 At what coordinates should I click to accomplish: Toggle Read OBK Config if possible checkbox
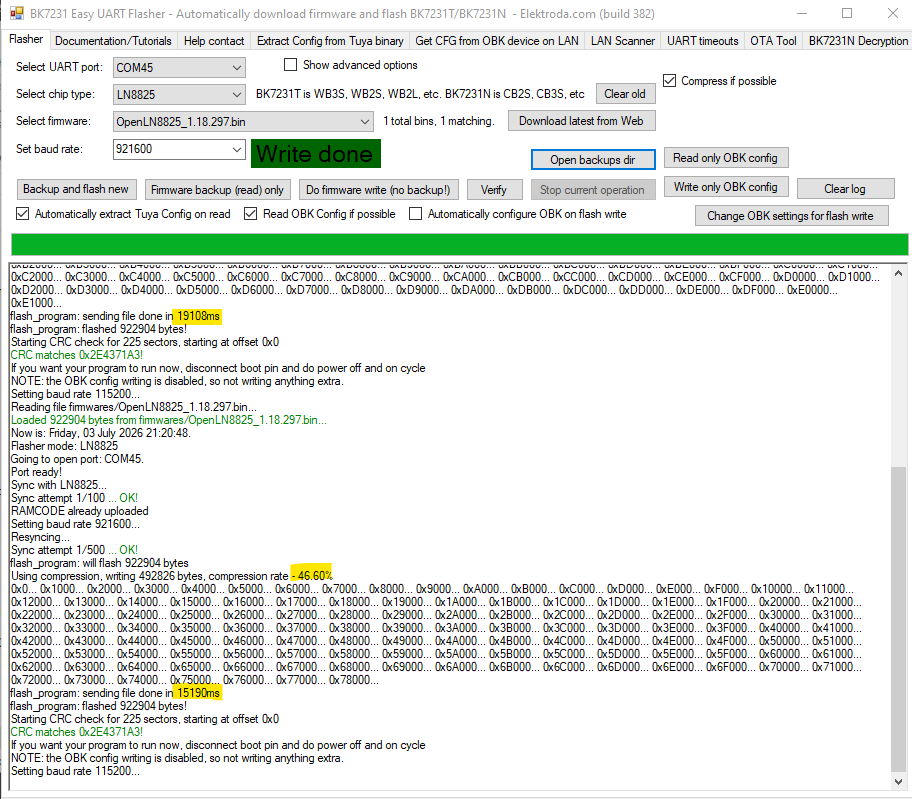click(x=250, y=213)
